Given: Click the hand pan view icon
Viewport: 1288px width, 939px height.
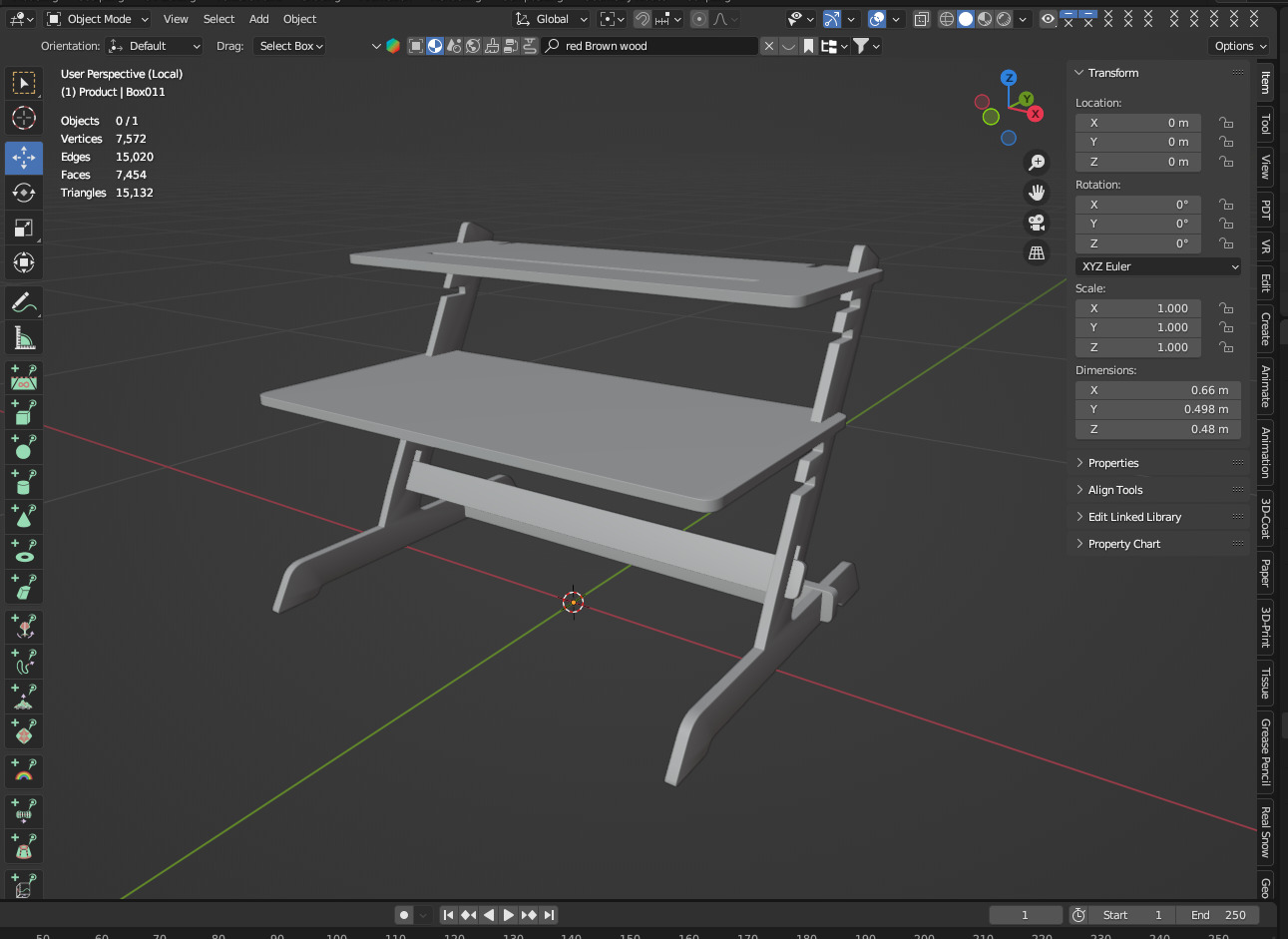Looking at the screenshot, I should [1037, 193].
